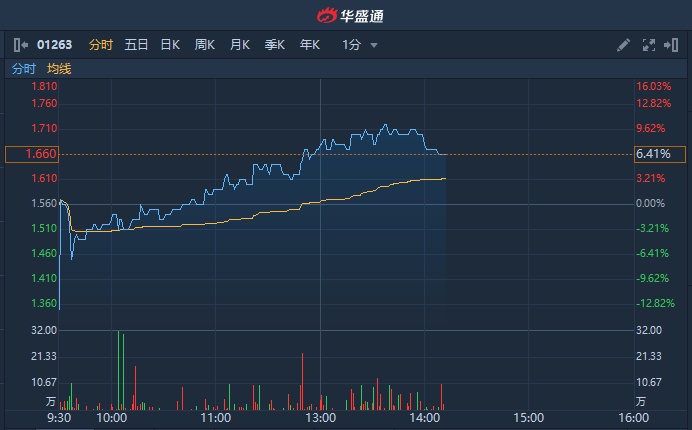Click the 13:00 marker on time axis

pos(320,418)
